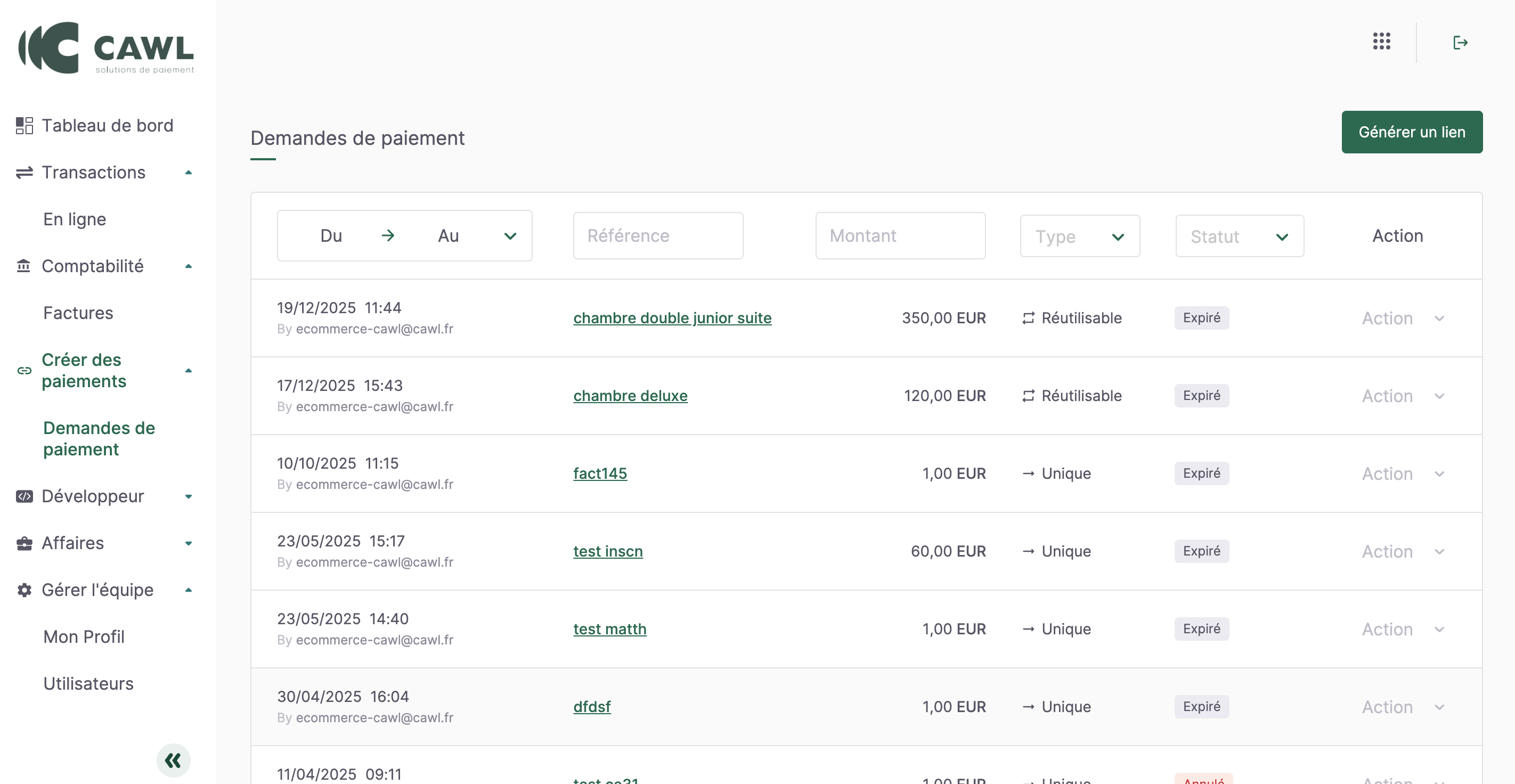Image resolution: width=1515 pixels, height=784 pixels.
Task: Open Action dropdown for chambre deluxe row
Action: pos(1403,396)
